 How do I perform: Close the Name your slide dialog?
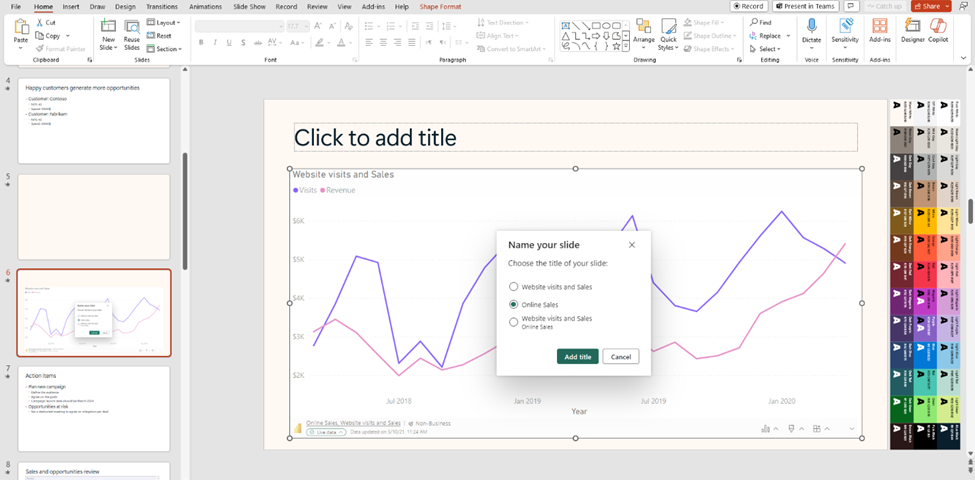pos(632,245)
